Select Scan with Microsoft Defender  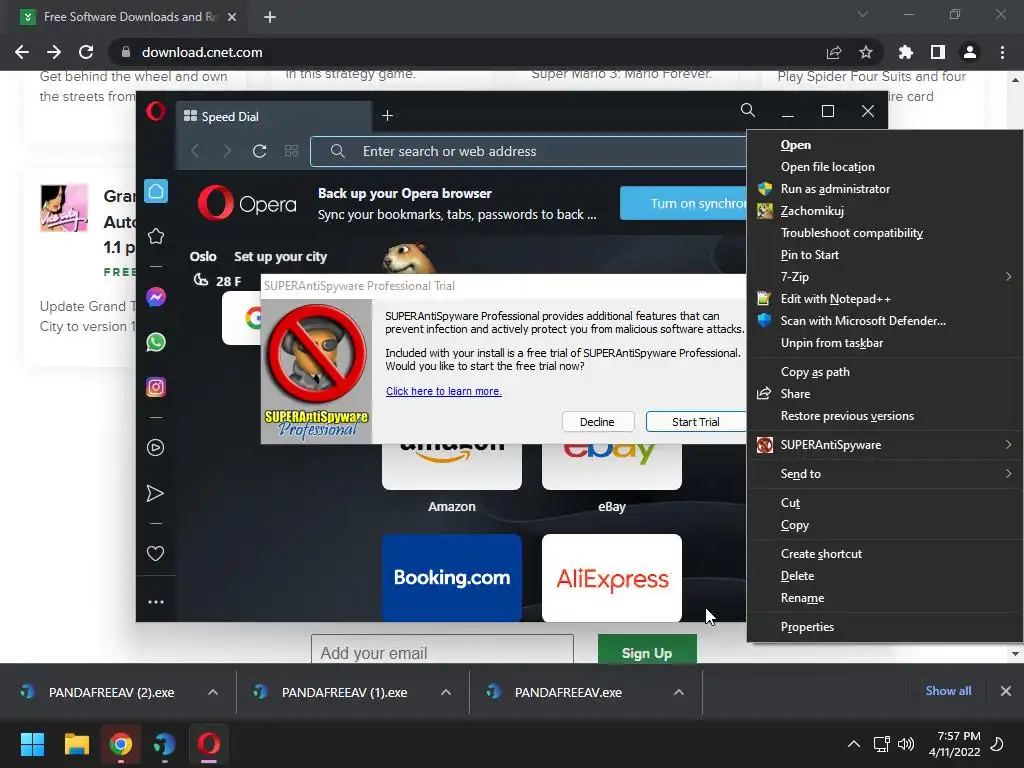point(885,321)
